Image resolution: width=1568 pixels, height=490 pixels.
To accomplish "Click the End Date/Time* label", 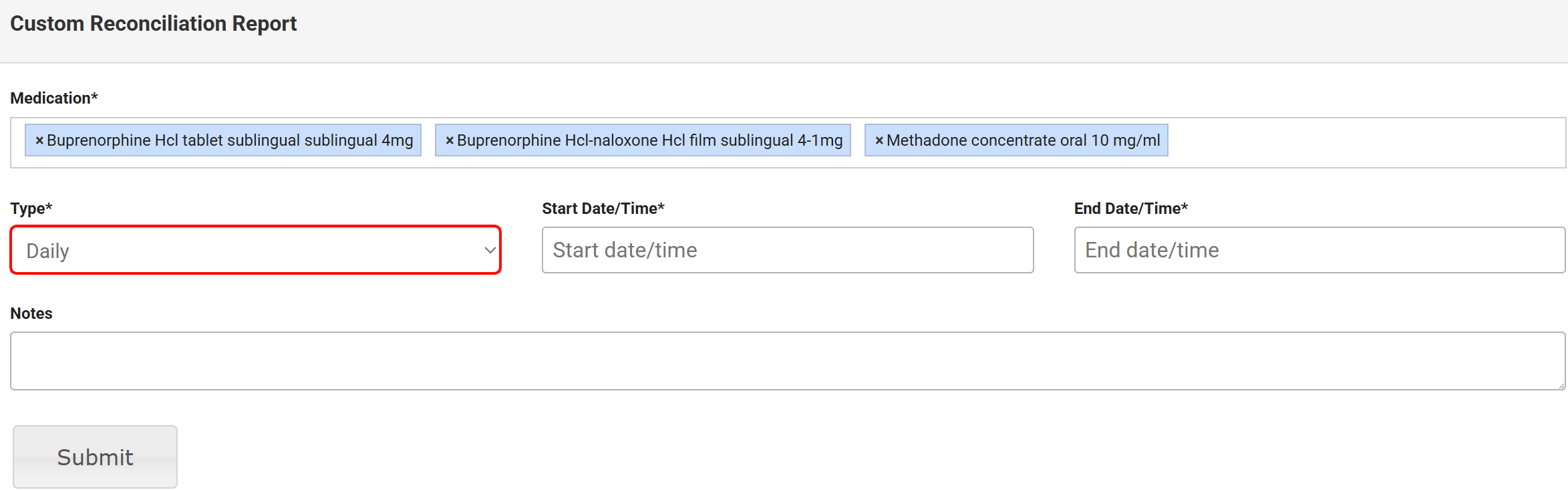I will [1130, 209].
